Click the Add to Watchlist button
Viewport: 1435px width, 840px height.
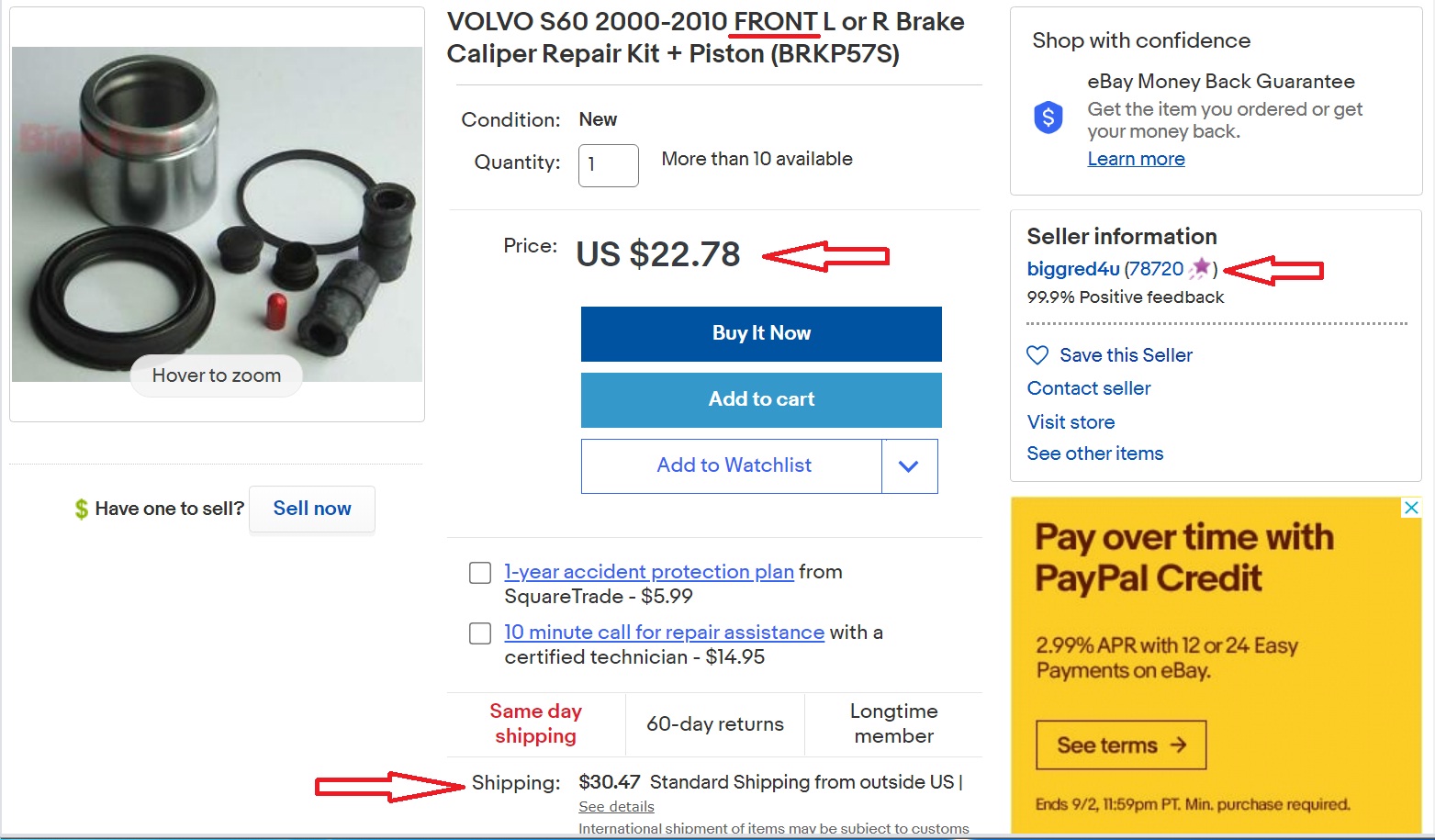tap(733, 465)
